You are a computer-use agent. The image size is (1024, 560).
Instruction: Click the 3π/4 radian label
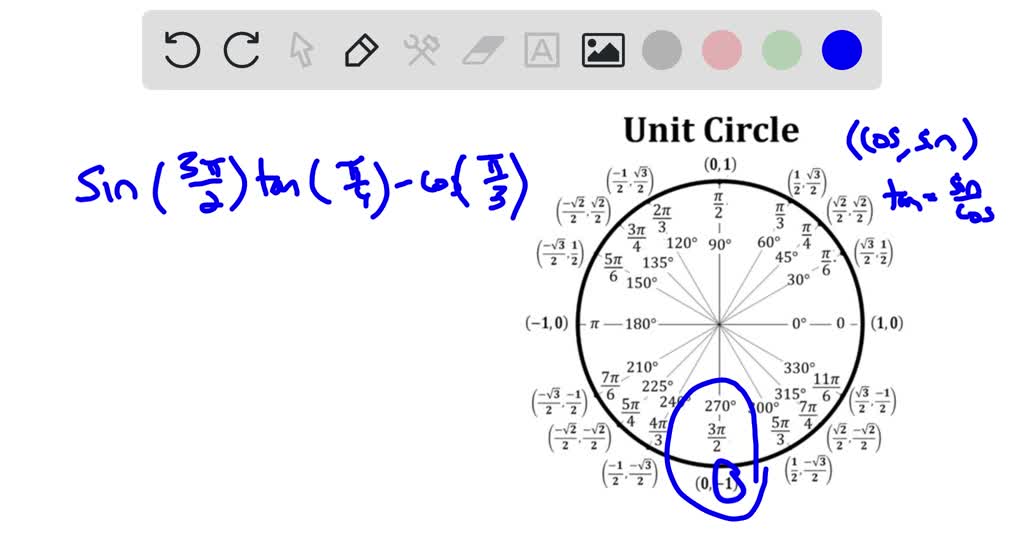coord(636,238)
